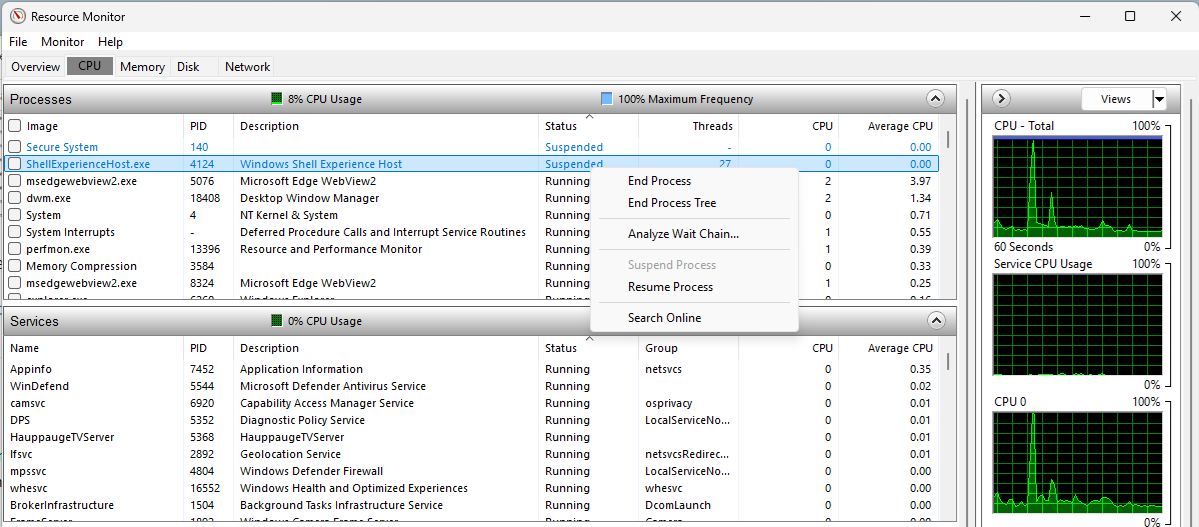Click the CPU - Total usage graph
The height and width of the screenshot is (527, 1199).
tap(1077, 187)
